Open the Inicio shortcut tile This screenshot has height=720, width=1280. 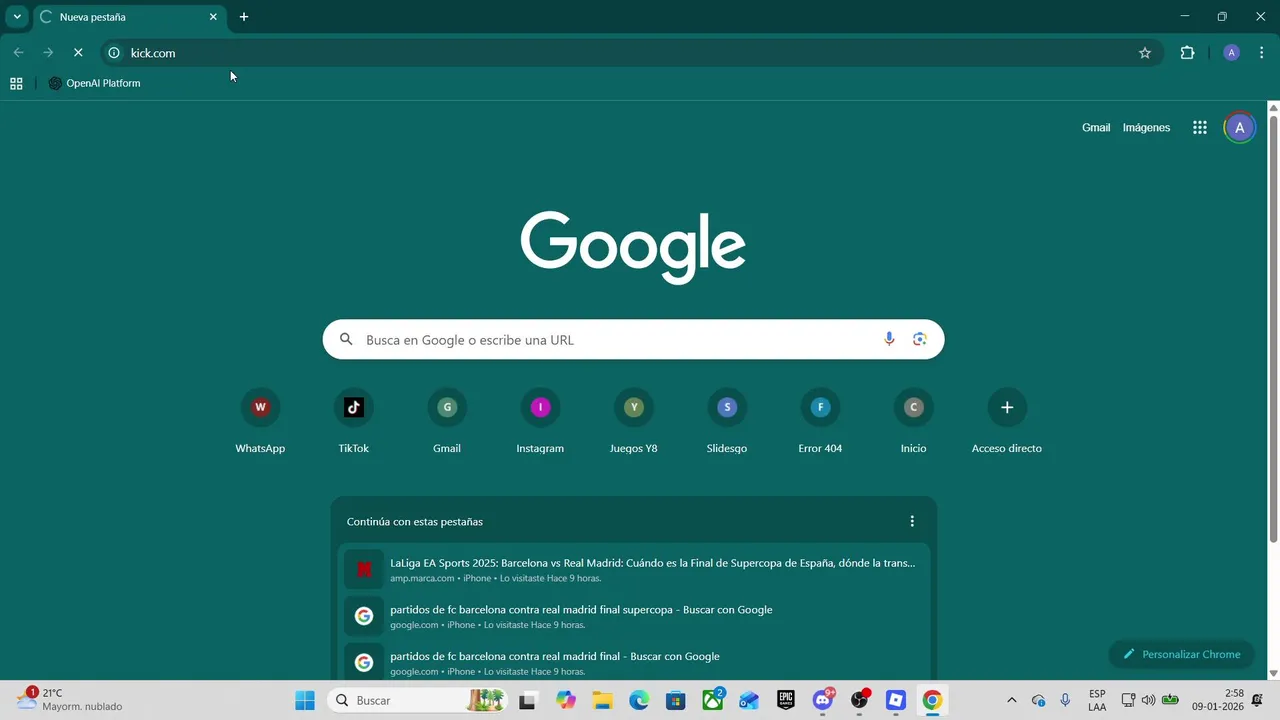tap(913, 421)
